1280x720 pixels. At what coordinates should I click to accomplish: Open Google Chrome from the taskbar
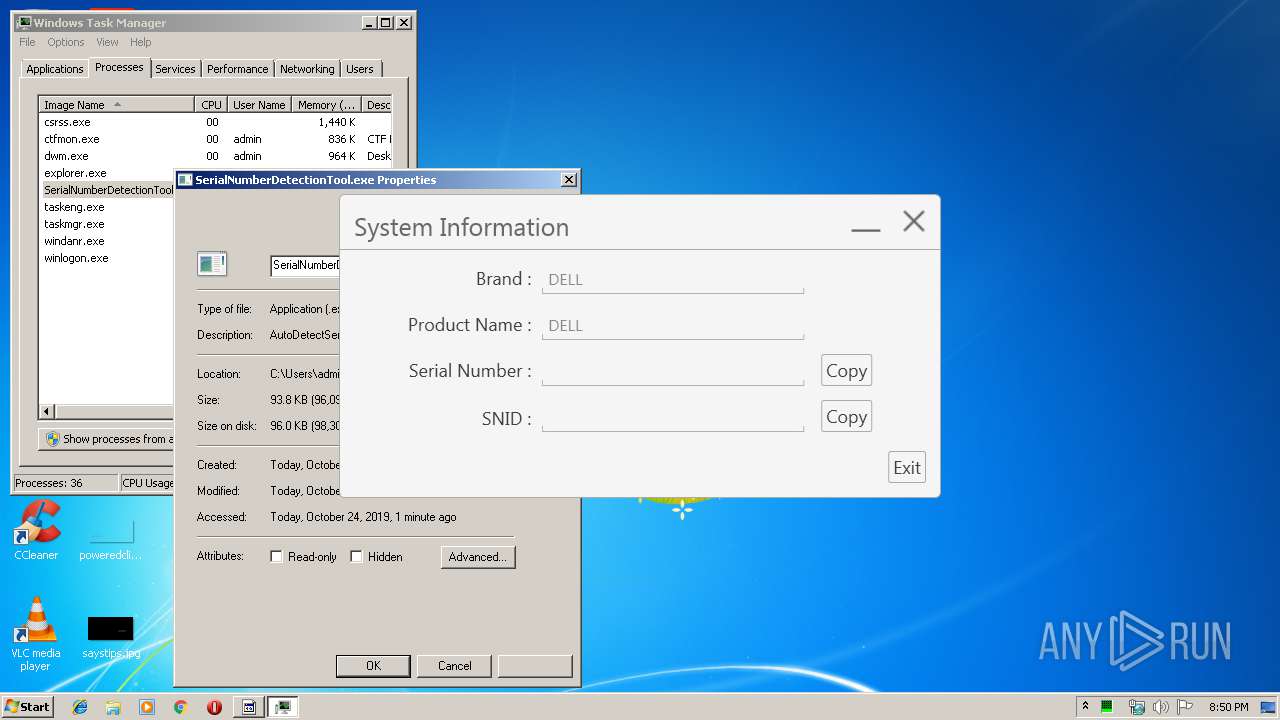pyautogui.click(x=180, y=707)
